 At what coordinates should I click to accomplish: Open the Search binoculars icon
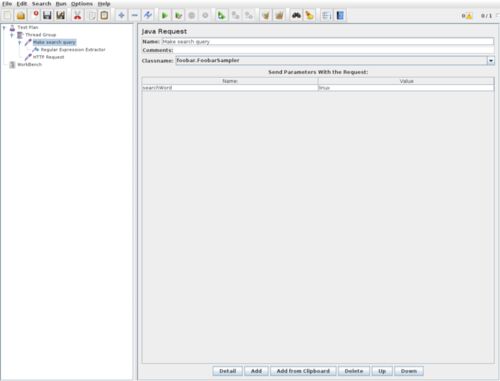[x=296, y=15]
